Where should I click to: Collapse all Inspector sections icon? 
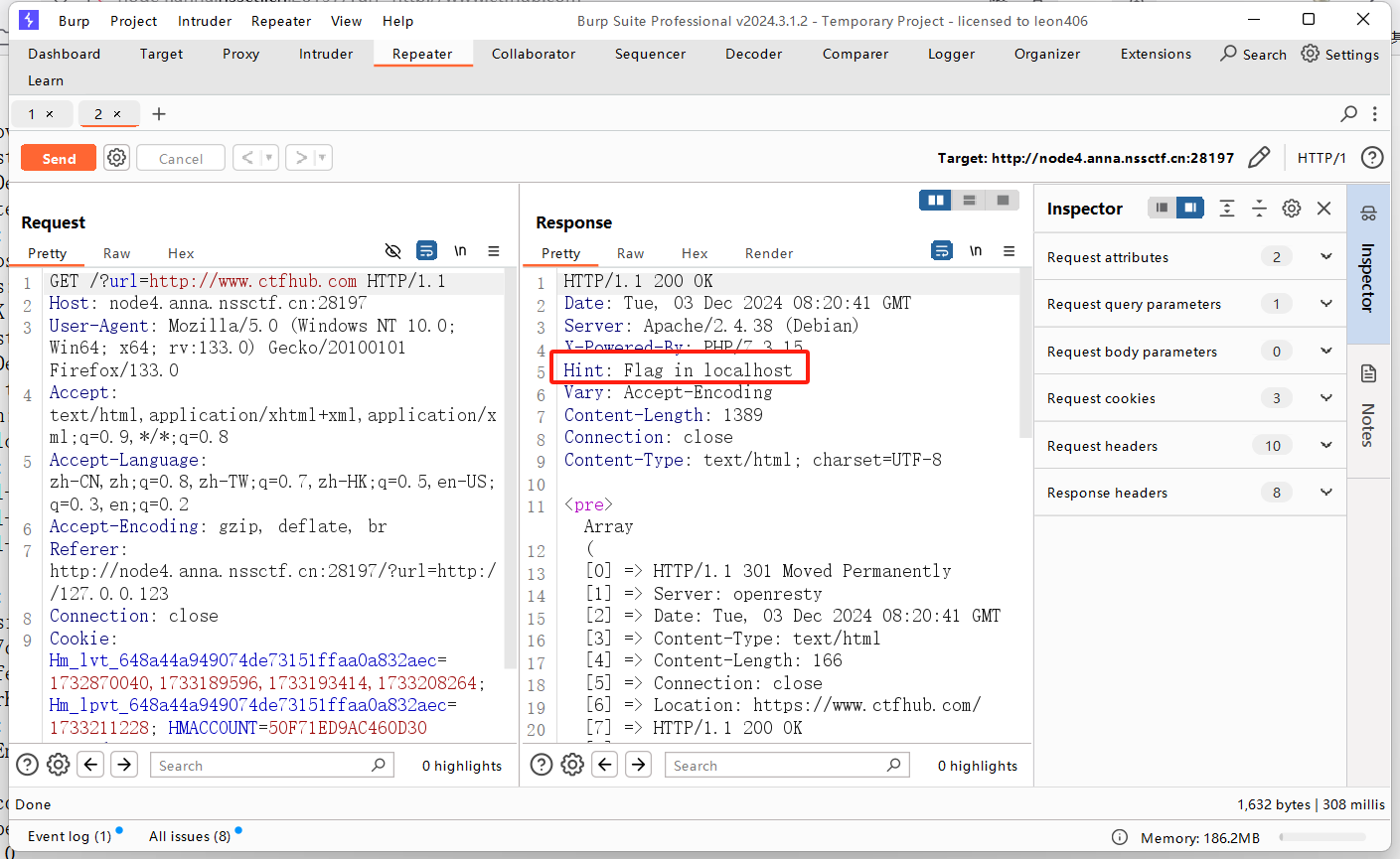(1259, 208)
